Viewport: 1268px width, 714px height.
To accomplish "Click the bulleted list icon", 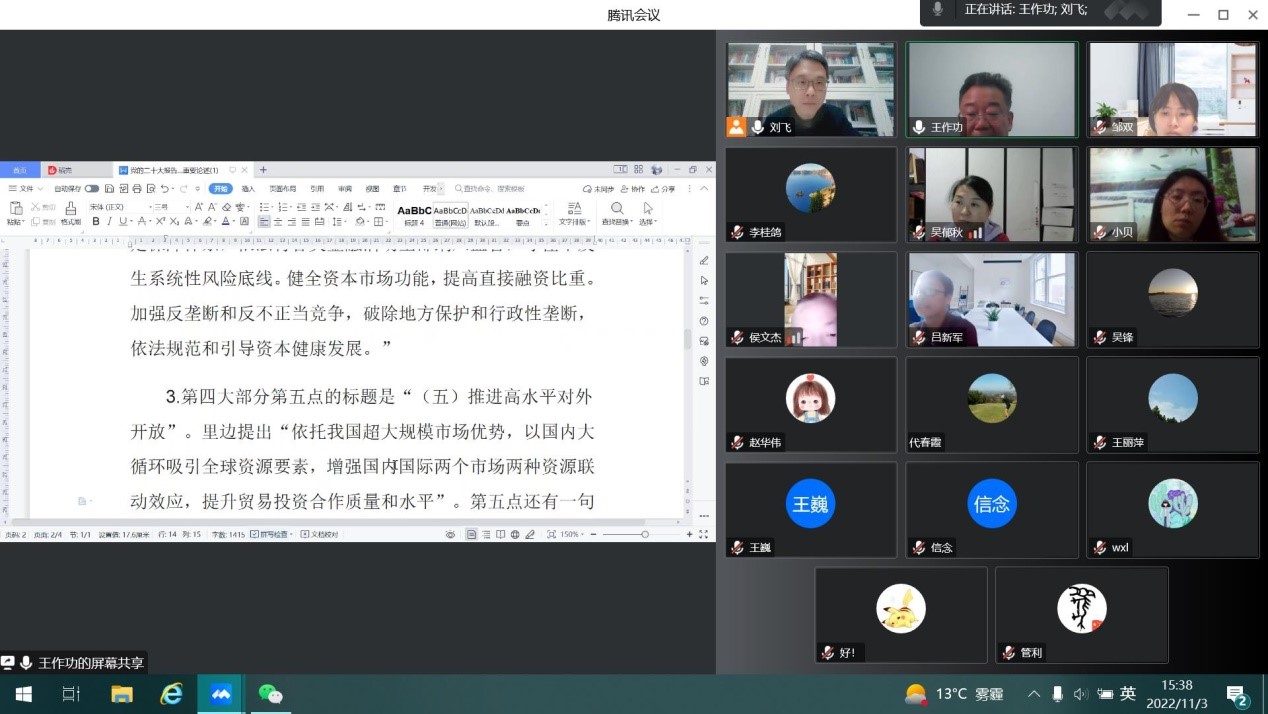I will [264, 207].
